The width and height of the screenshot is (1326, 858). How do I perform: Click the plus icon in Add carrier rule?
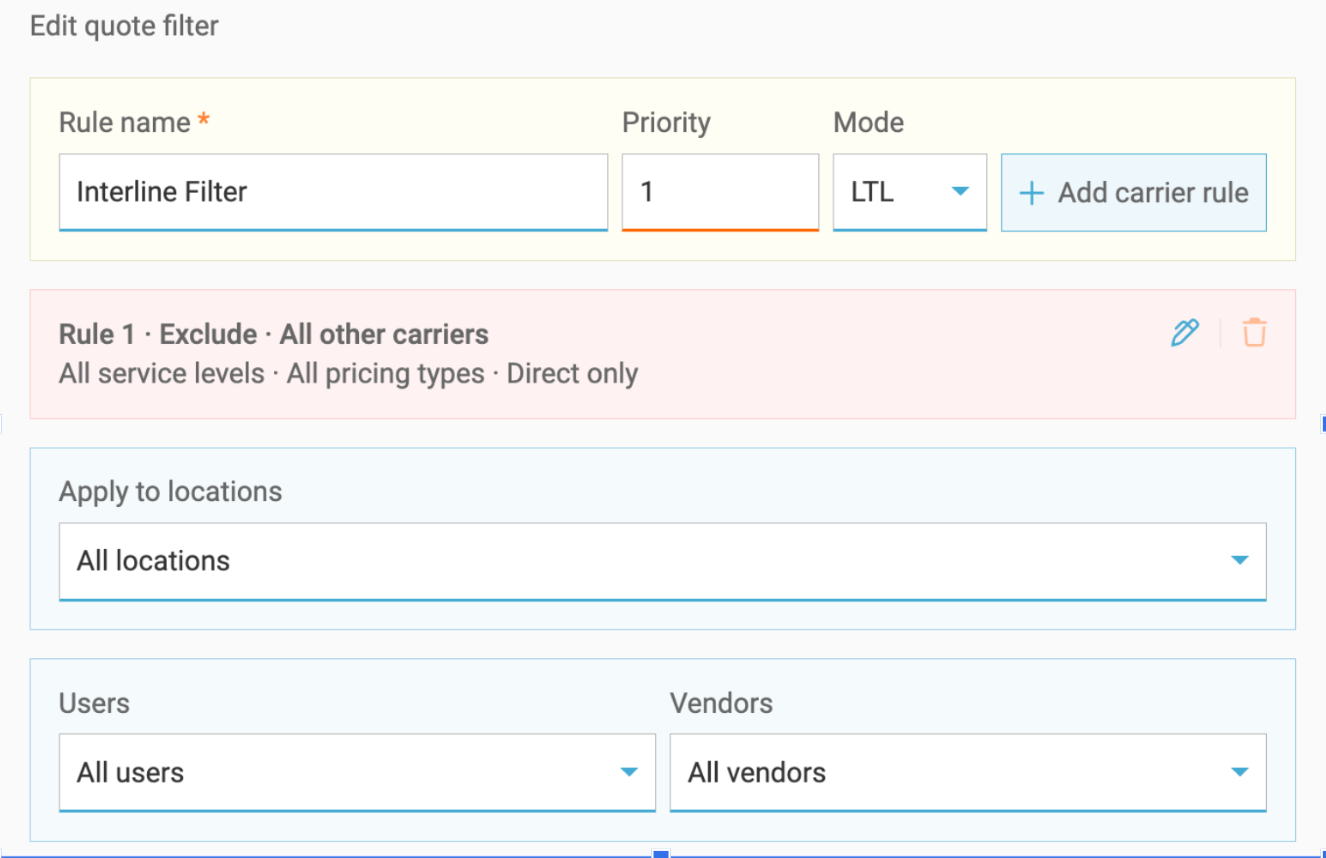pos(1030,193)
